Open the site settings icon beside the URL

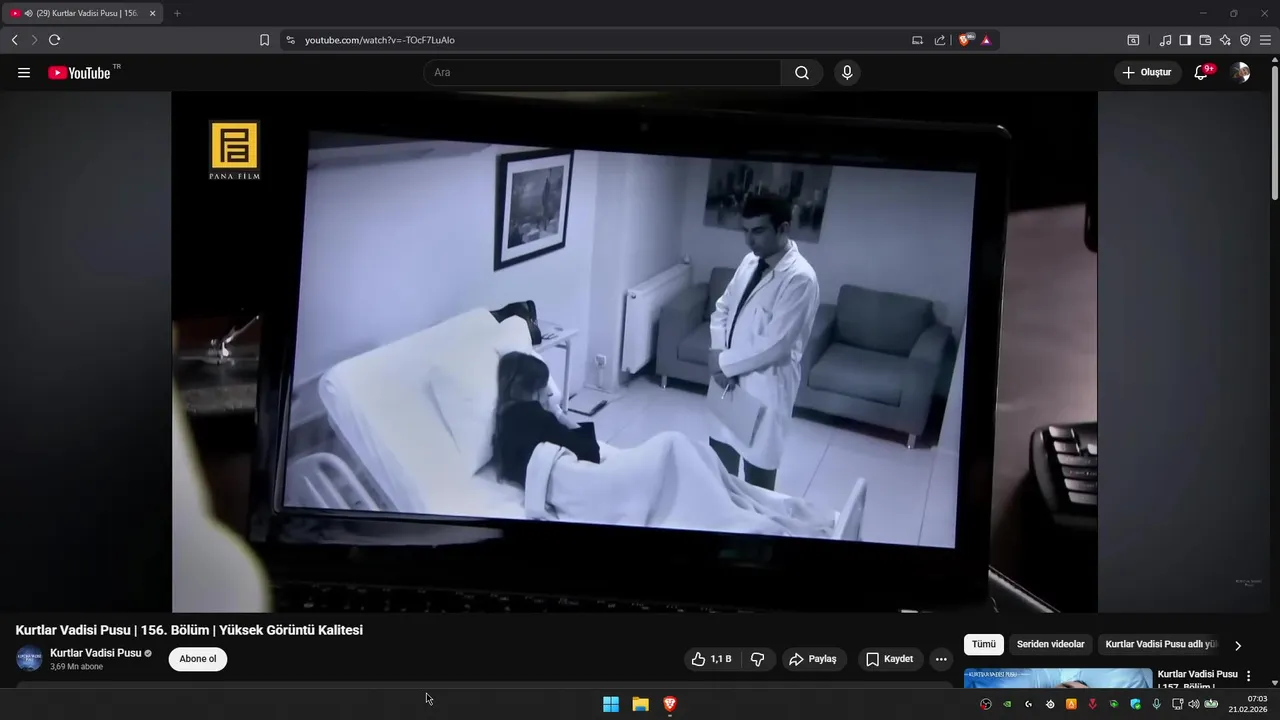pos(291,40)
